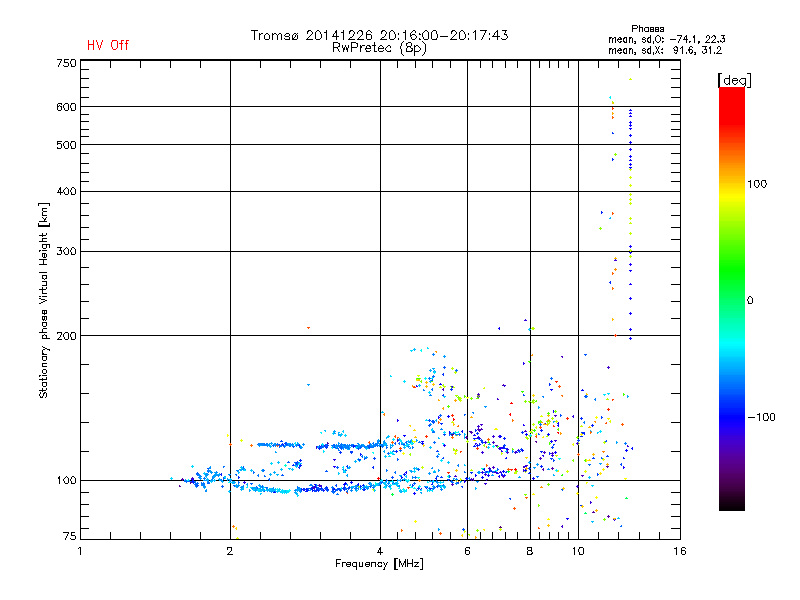Click the x-axis tick label '2'
Screen dimensions: 800x600
coord(230,551)
